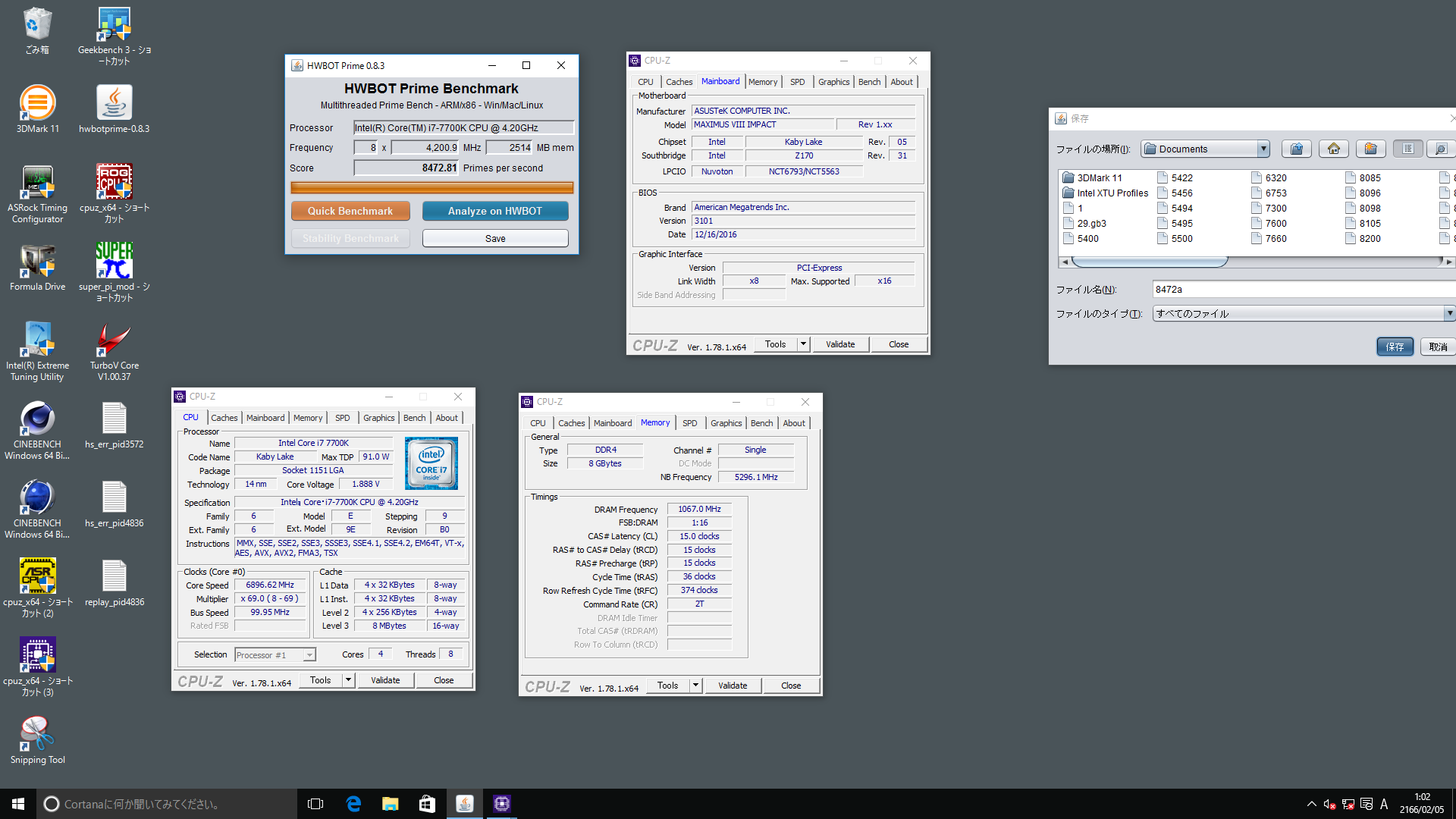1456x819 pixels.
Task: Click Validate in CPU-tab CPU-Z window
Action: tap(385, 680)
